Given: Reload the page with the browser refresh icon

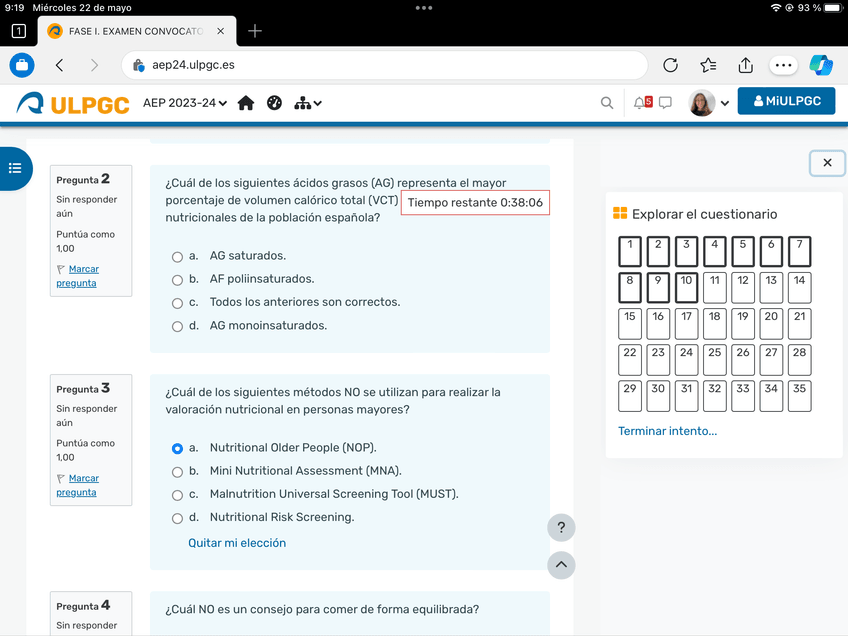Looking at the screenshot, I should point(670,64).
